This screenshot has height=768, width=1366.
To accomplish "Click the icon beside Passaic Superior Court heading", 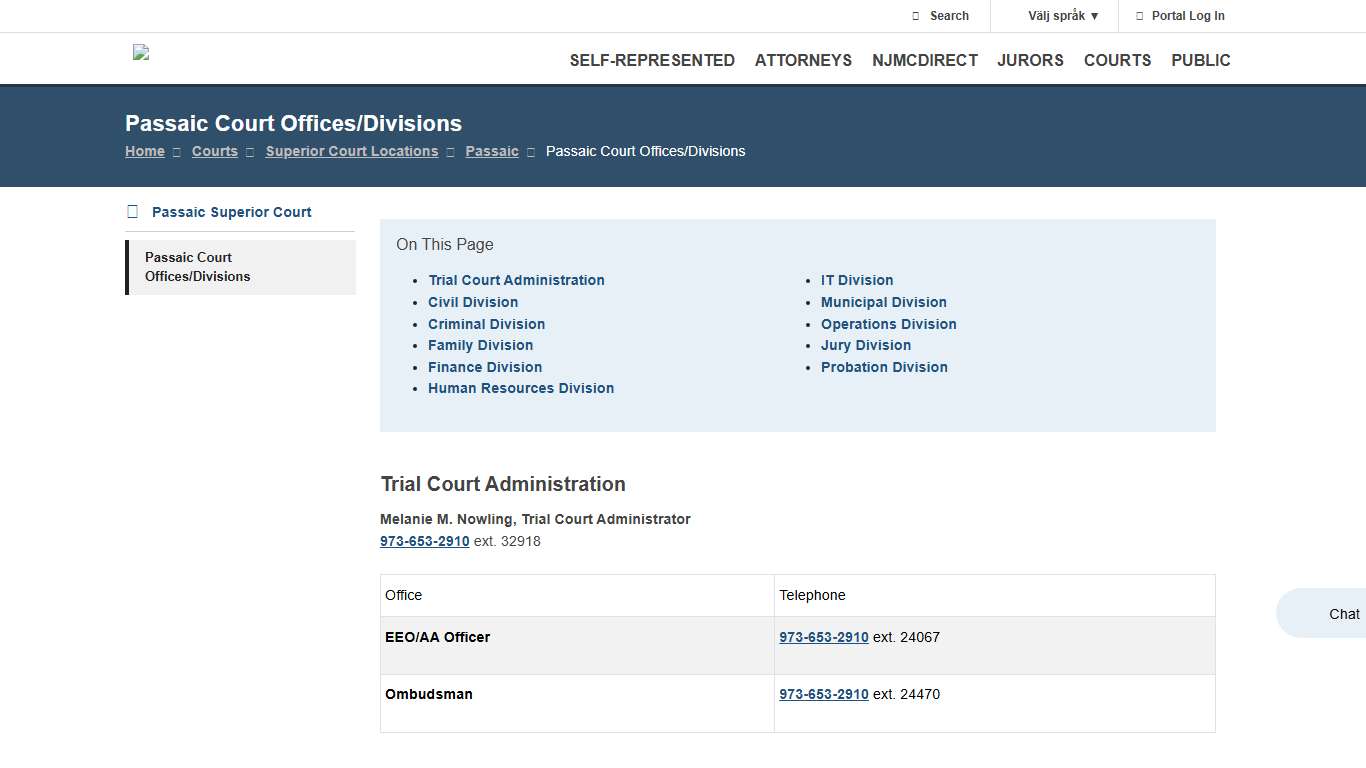I will pos(131,211).
